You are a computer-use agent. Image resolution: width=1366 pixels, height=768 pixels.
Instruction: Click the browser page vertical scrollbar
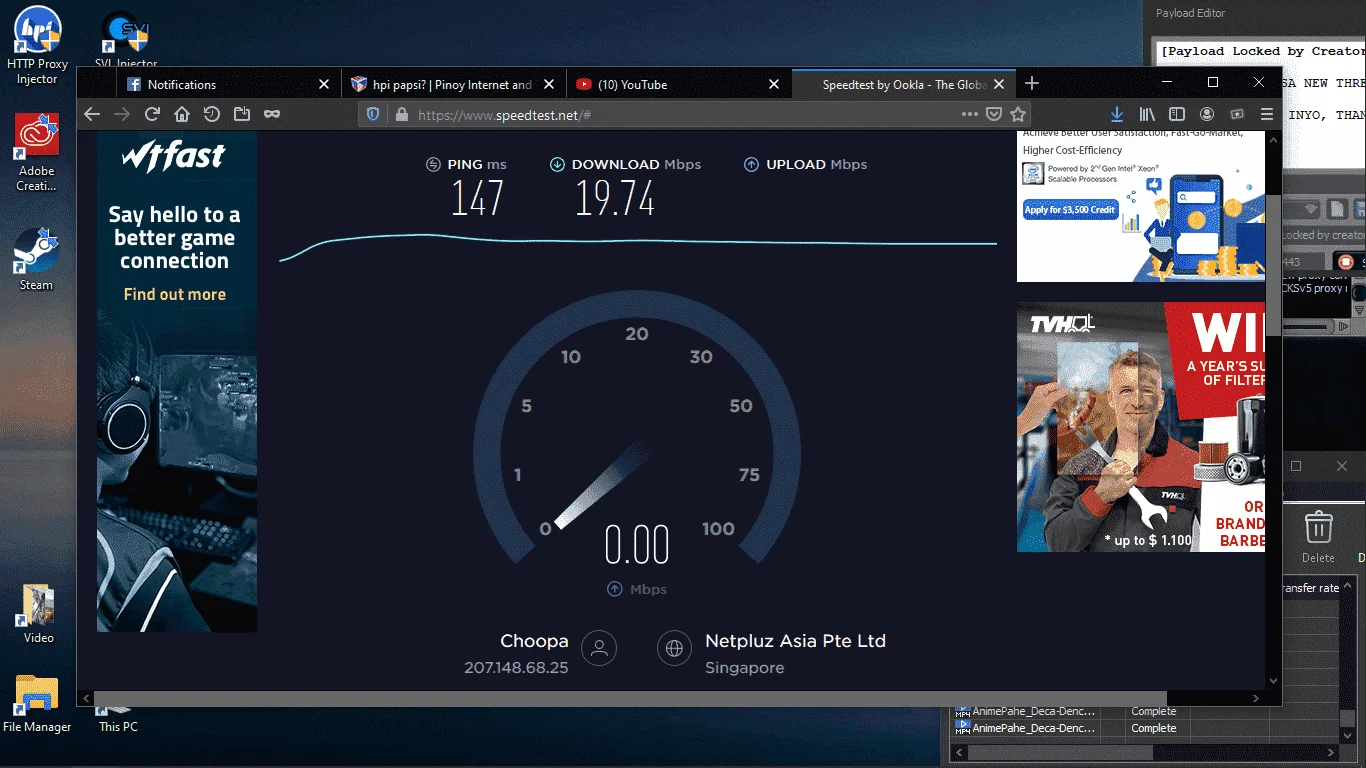pyautogui.click(x=1273, y=265)
